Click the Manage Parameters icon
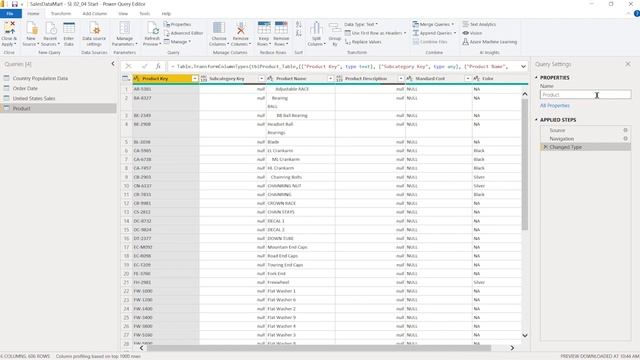Screen dimensions: 640x360 [124, 29]
